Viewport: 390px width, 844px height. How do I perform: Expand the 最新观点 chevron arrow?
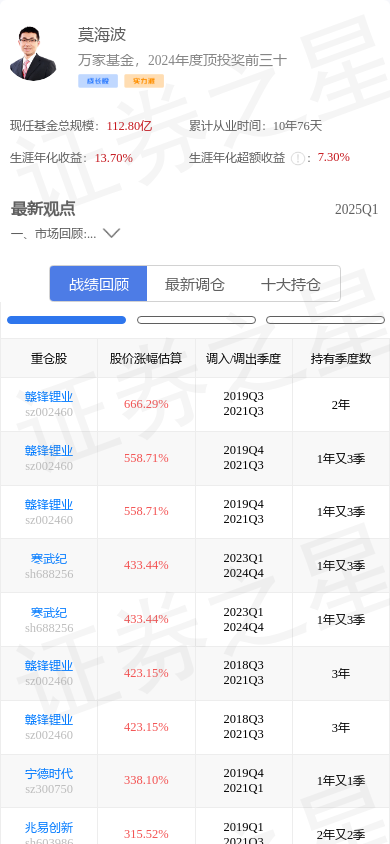[111, 233]
